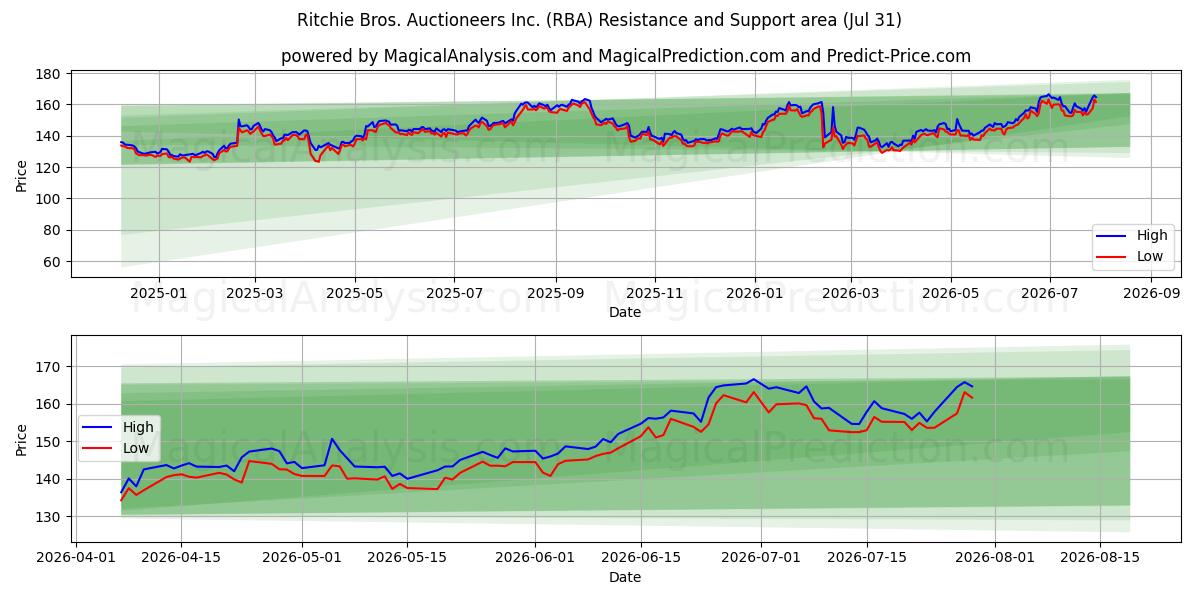The height and width of the screenshot is (600, 1200).
Task: Click the bottom chart y-axis value '150'
Action: coord(50,442)
